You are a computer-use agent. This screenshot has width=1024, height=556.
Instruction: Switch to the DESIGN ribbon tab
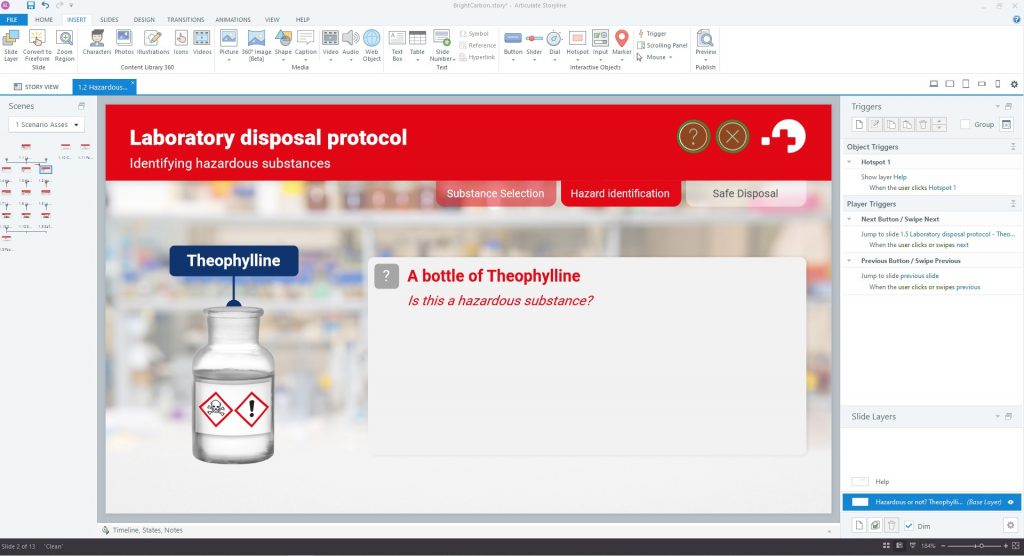click(144, 20)
